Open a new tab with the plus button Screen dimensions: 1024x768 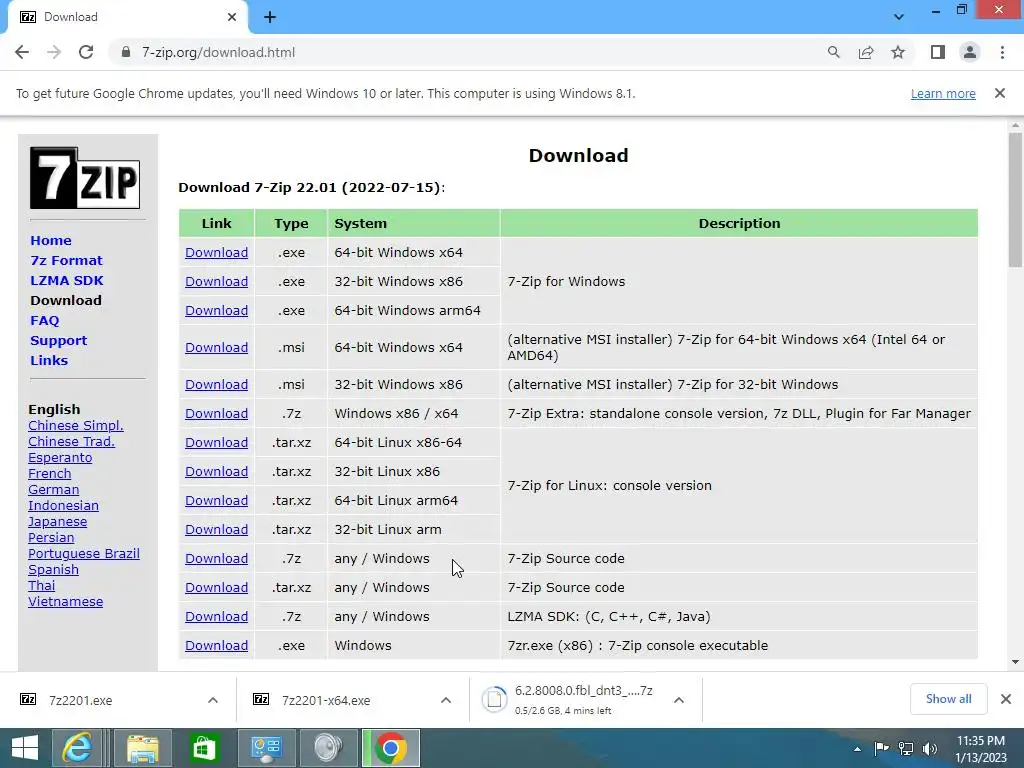tap(270, 17)
